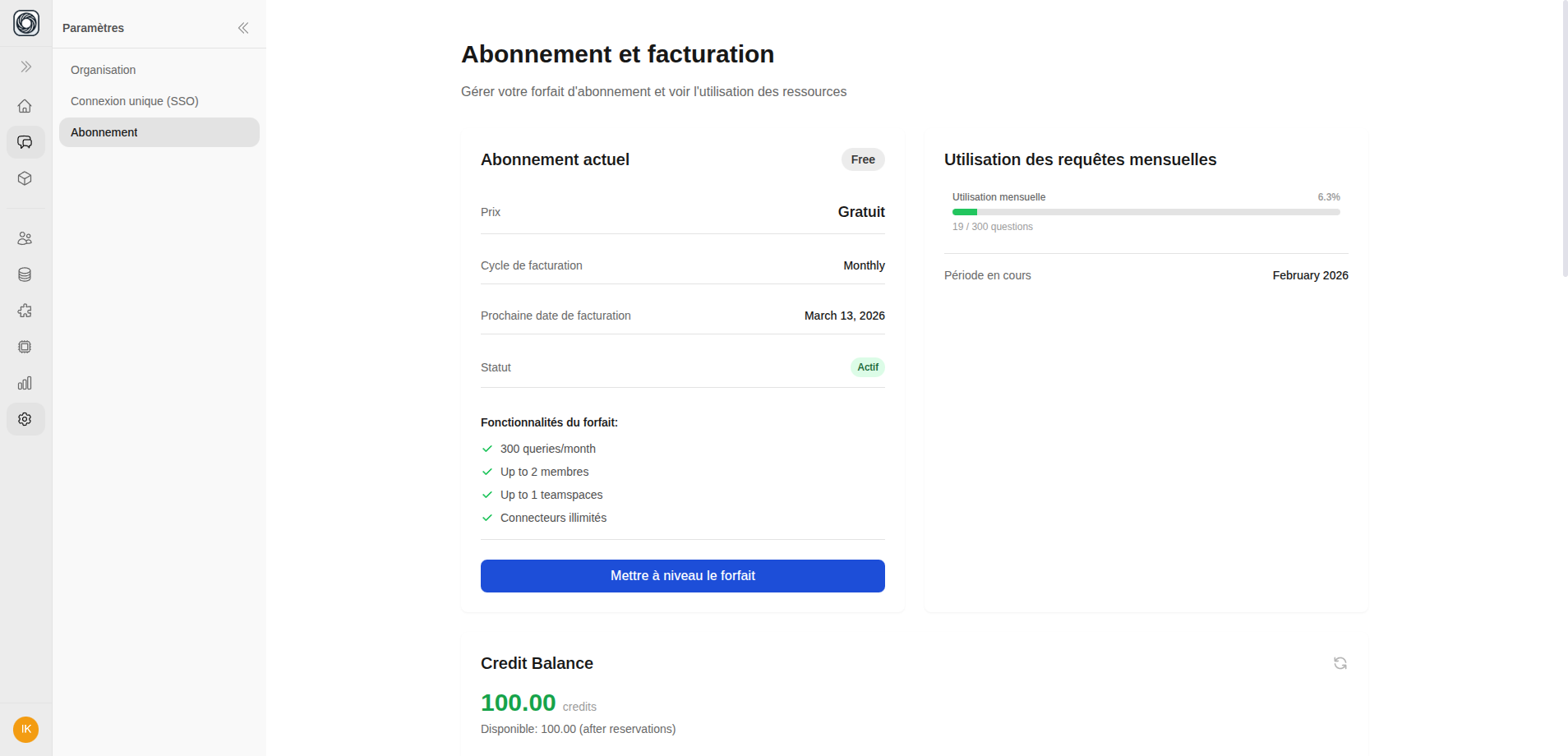Image resolution: width=1568 pixels, height=756 pixels.
Task: Click Mettre à niveau le forfait button
Action: 682,576
